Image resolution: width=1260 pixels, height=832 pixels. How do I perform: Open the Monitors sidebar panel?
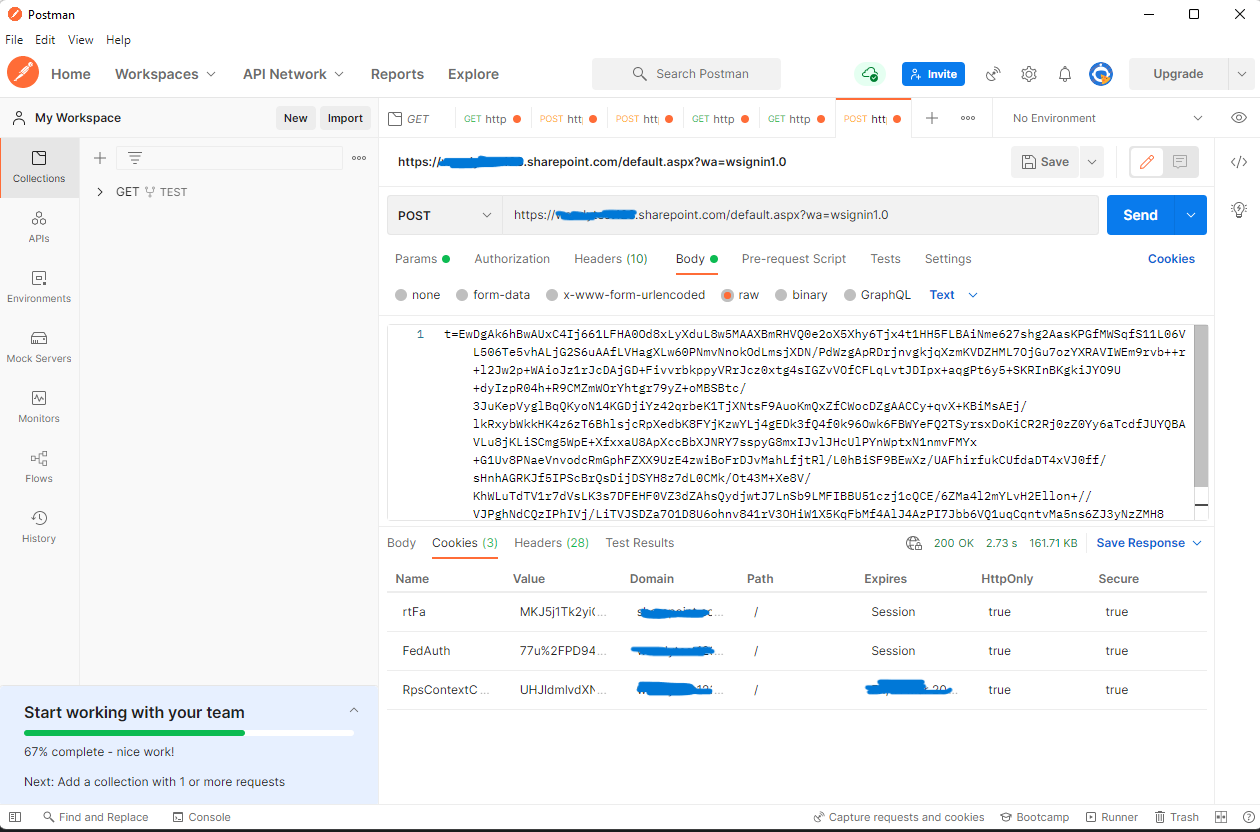pyautogui.click(x=39, y=407)
